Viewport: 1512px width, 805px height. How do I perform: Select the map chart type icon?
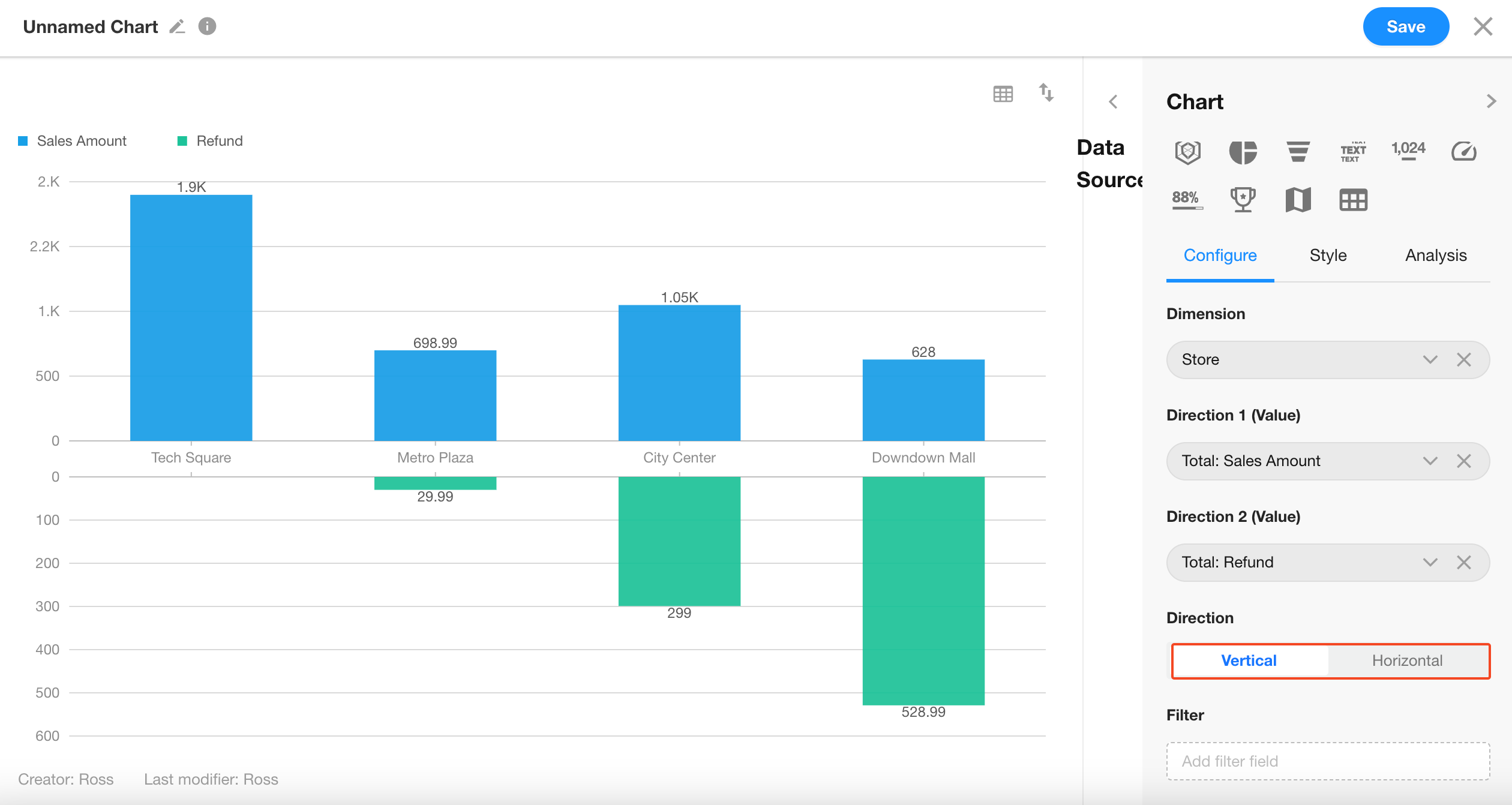(x=1298, y=199)
